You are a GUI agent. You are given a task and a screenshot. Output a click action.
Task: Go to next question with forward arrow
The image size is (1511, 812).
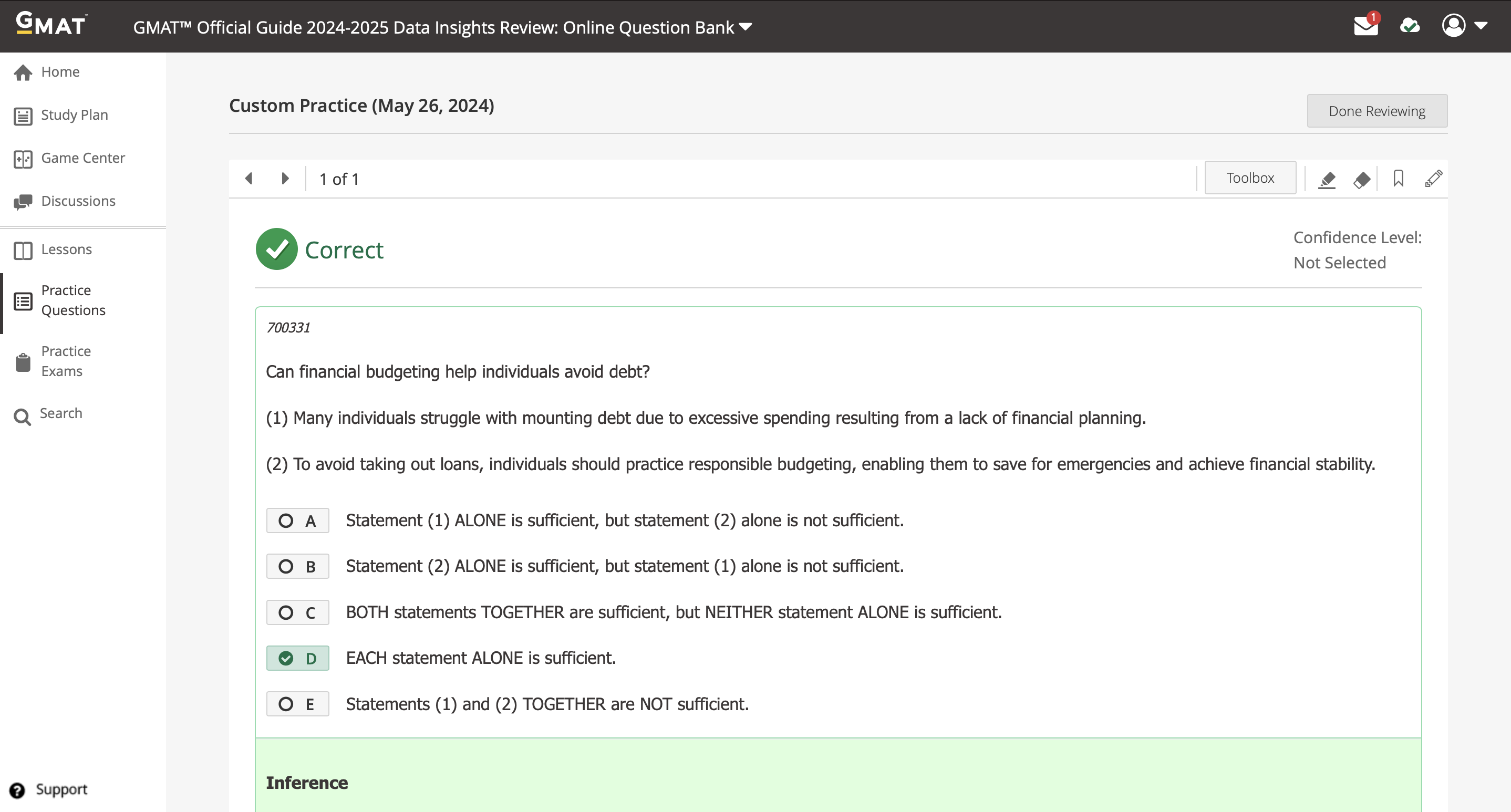(x=285, y=178)
